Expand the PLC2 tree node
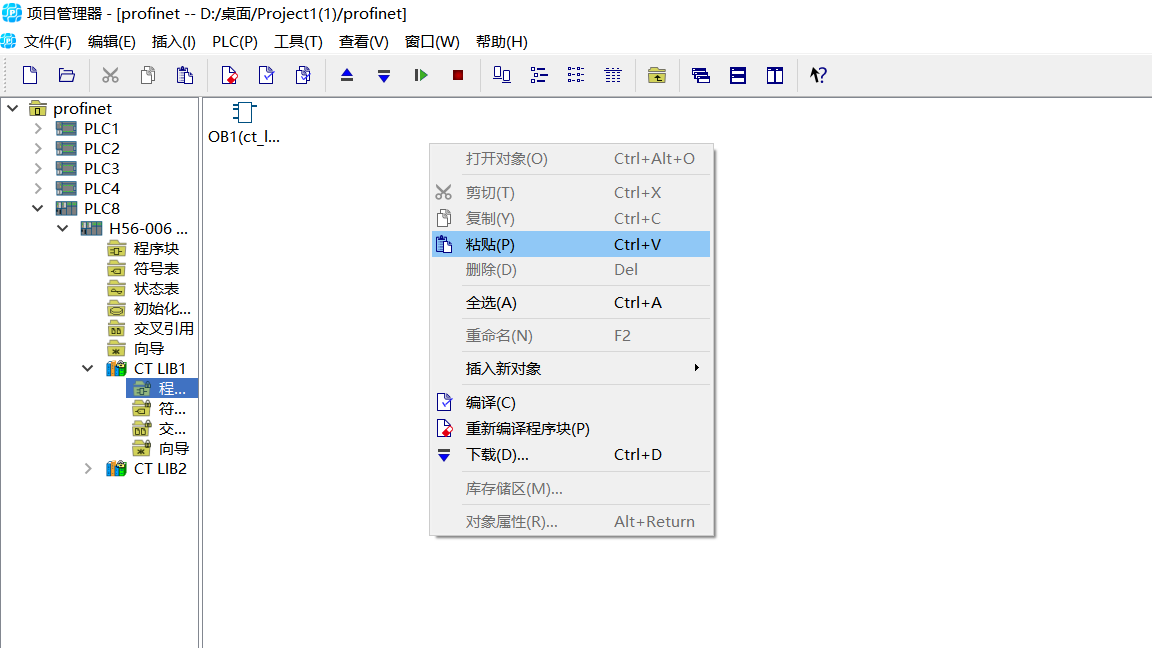This screenshot has width=1152, height=648. [x=38, y=148]
